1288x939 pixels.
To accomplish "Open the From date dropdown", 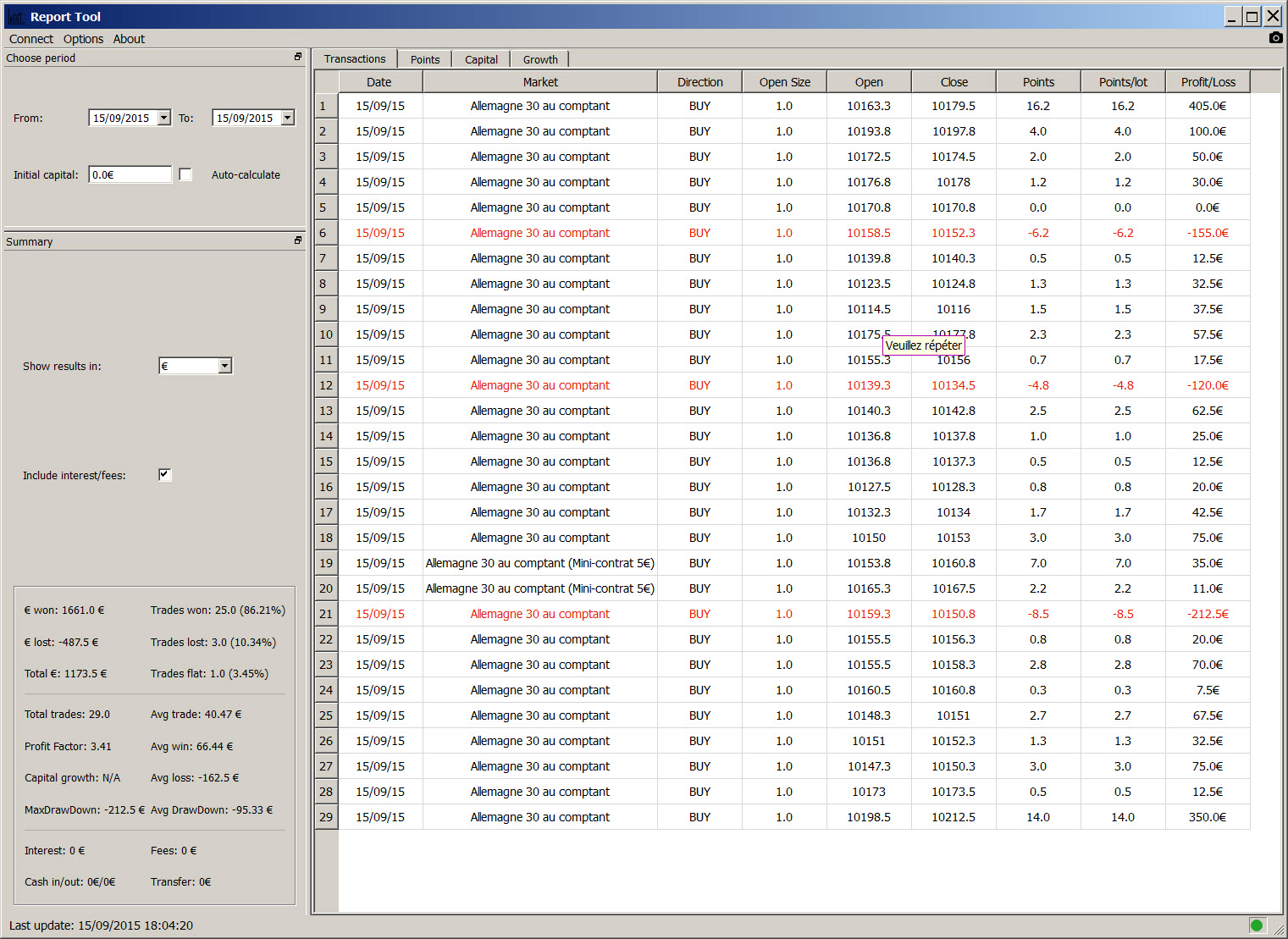I will (164, 118).
